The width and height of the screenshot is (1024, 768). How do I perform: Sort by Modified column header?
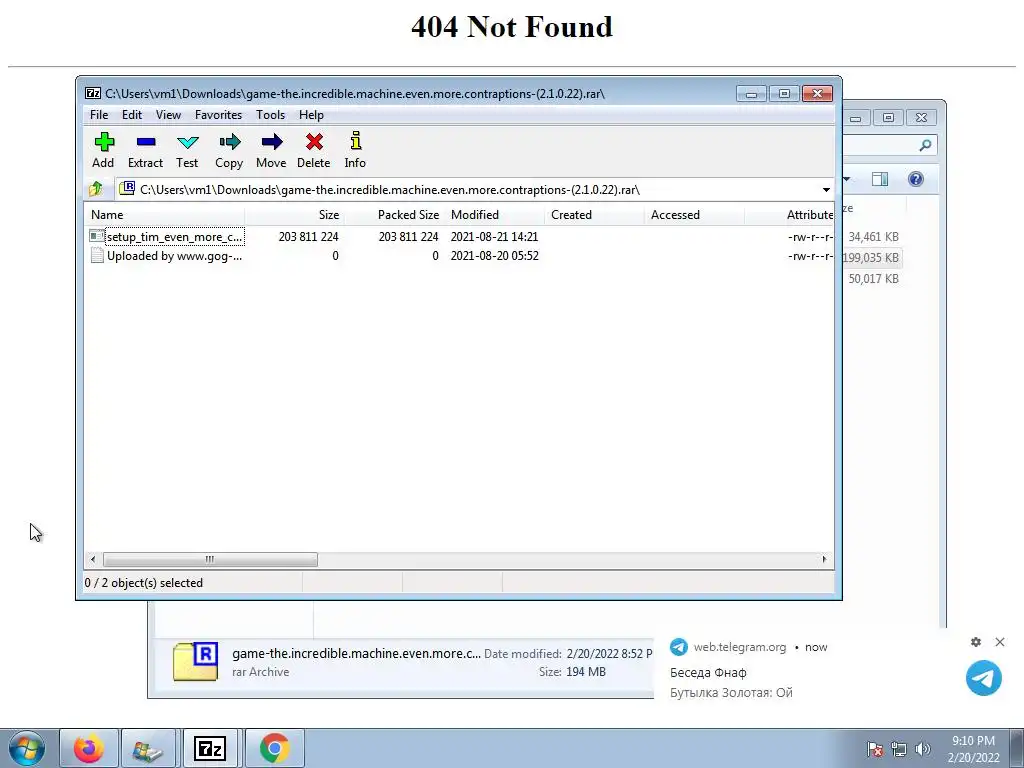pyautogui.click(x=494, y=215)
